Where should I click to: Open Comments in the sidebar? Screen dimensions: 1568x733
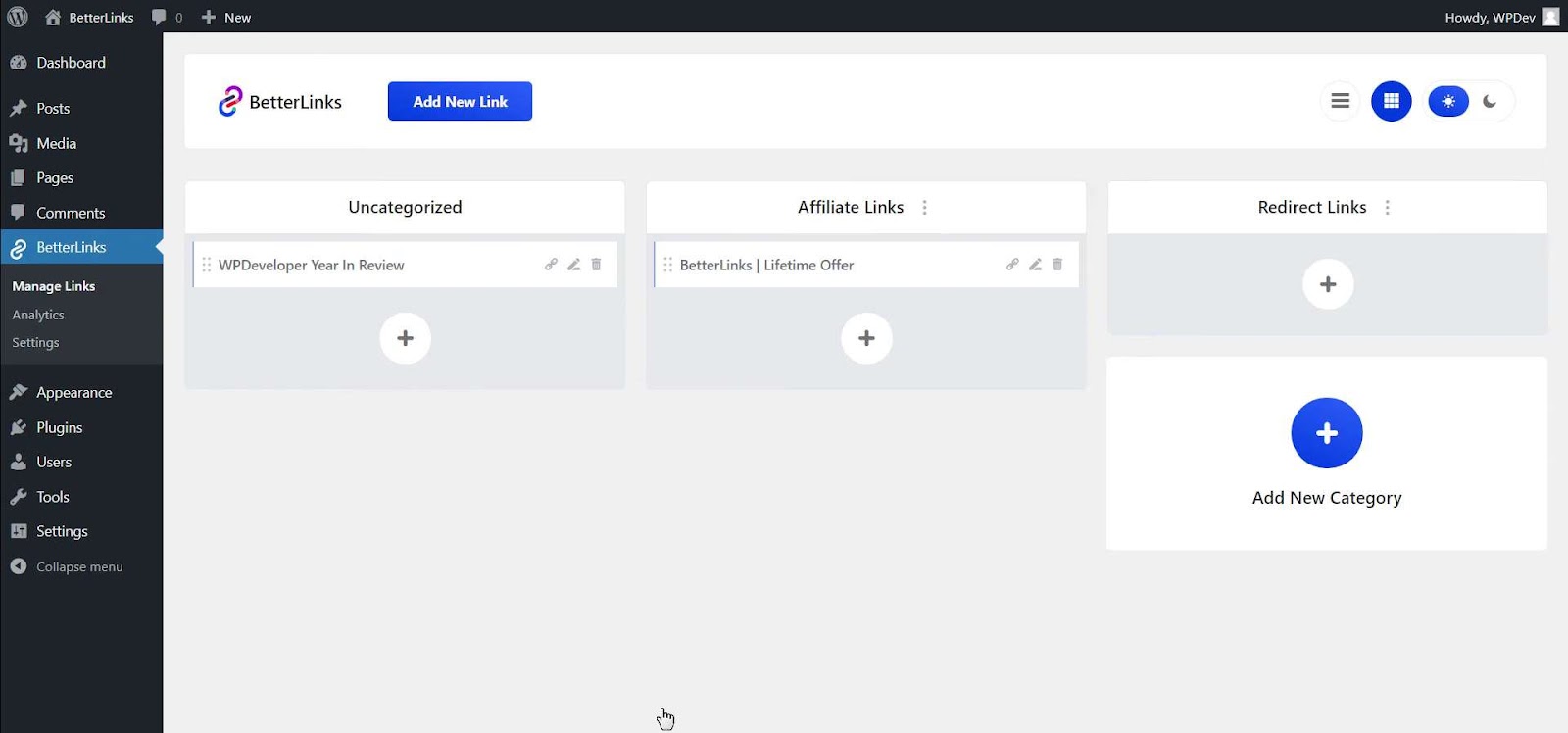click(x=81, y=213)
